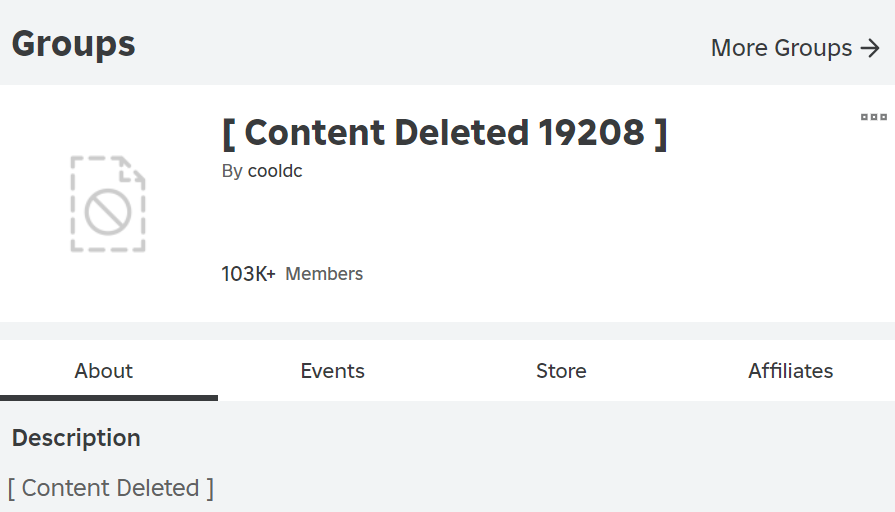
Task: Click the Members label
Action: point(324,274)
